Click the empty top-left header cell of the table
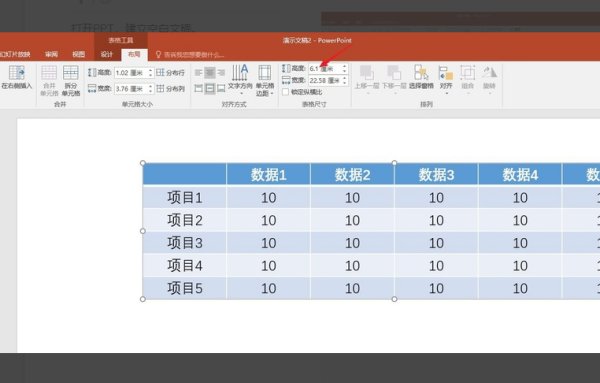Viewport: 600px width, 383px height. 184,174
